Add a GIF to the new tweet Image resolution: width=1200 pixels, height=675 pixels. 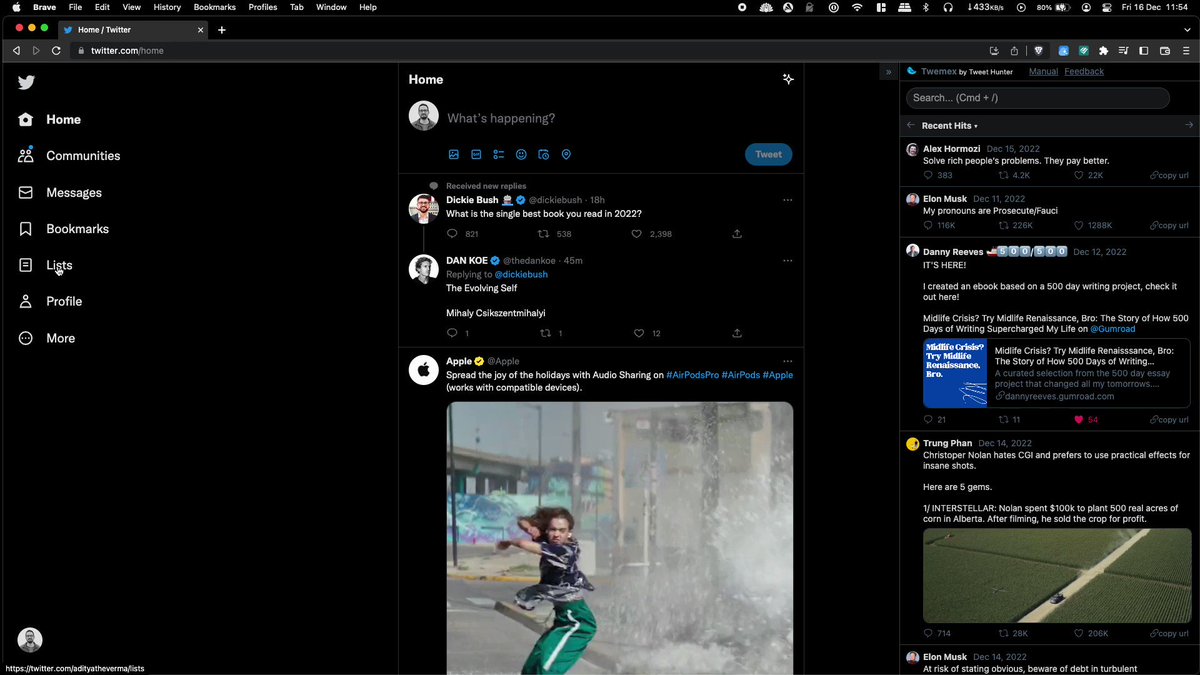point(476,155)
